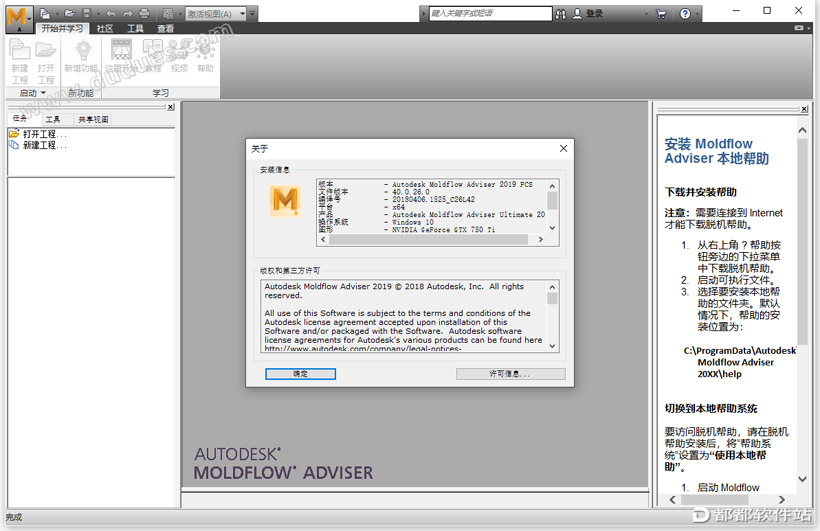The height and width of the screenshot is (531, 820).
Task: Open dropdown arrow beside help icon
Action: pyautogui.click(x=697, y=14)
